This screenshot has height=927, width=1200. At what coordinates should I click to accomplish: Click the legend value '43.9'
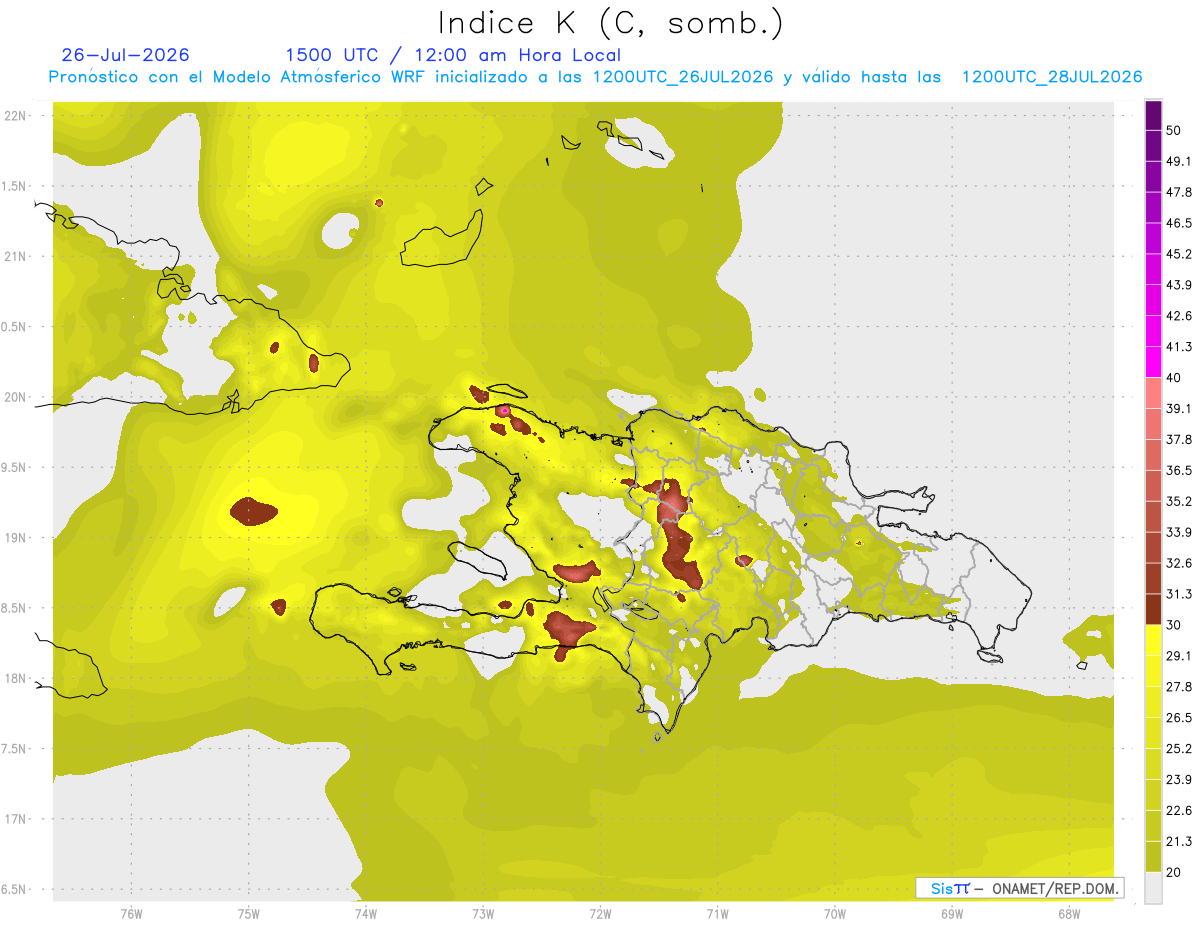(1179, 285)
